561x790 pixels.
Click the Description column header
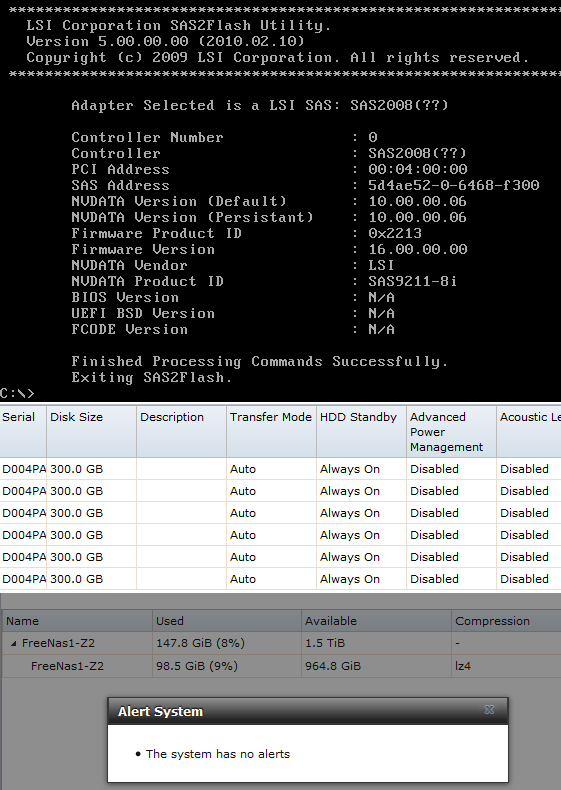click(x=181, y=432)
